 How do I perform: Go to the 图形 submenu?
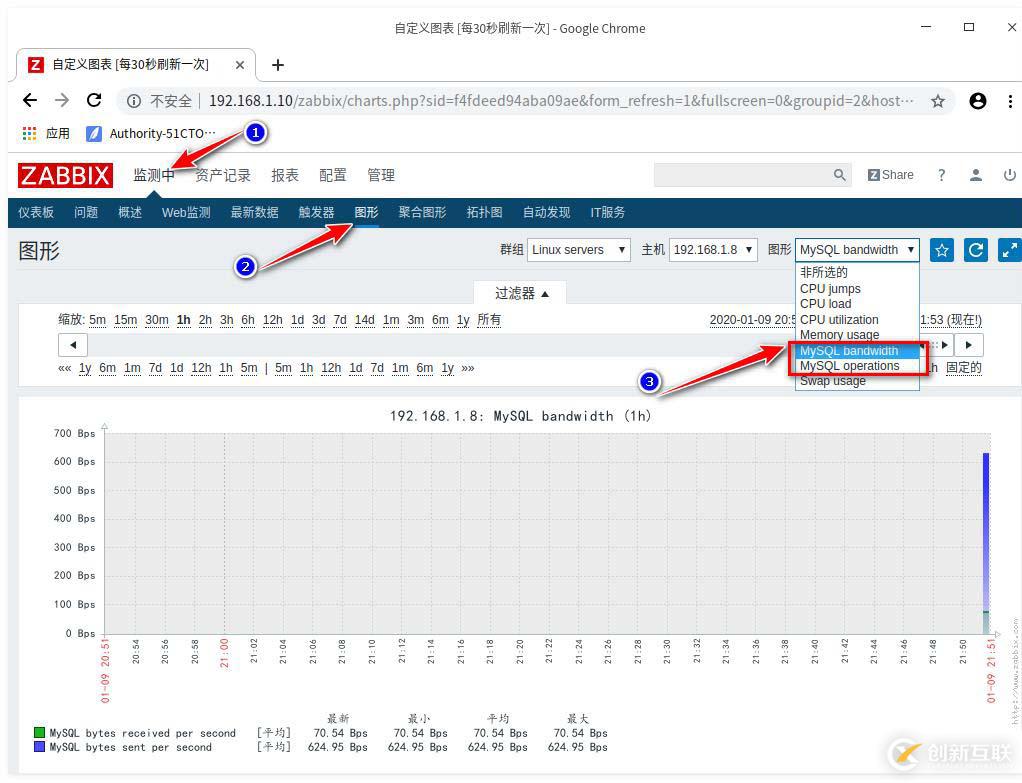366,212
